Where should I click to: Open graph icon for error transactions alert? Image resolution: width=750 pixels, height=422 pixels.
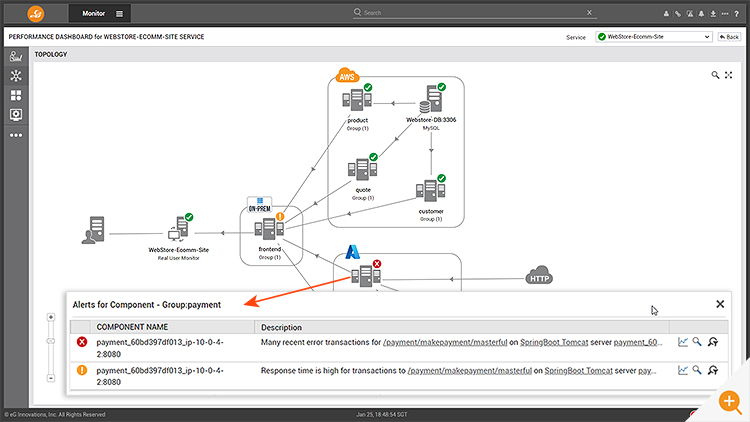point(683,342)
